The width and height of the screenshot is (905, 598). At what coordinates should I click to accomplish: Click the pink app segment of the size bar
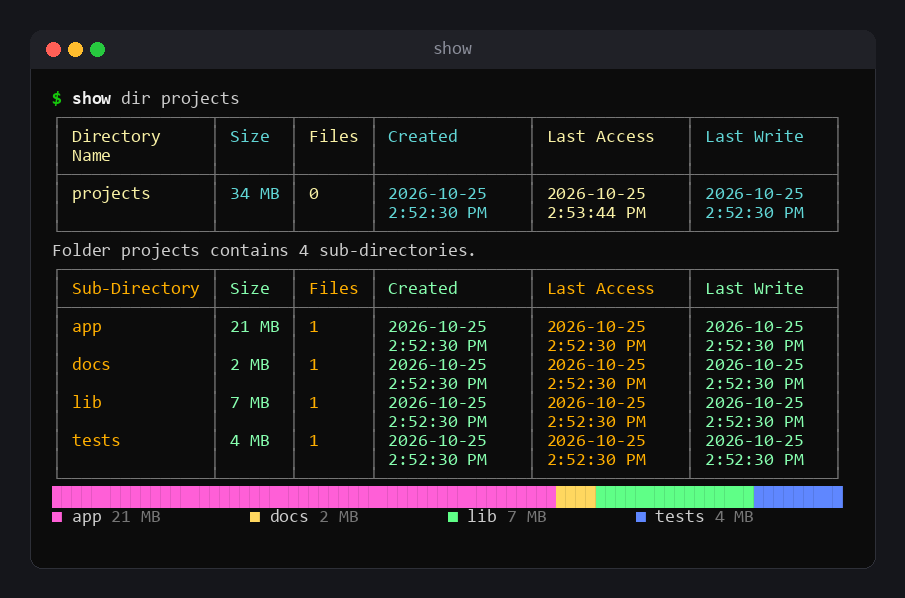pos(304,497)
